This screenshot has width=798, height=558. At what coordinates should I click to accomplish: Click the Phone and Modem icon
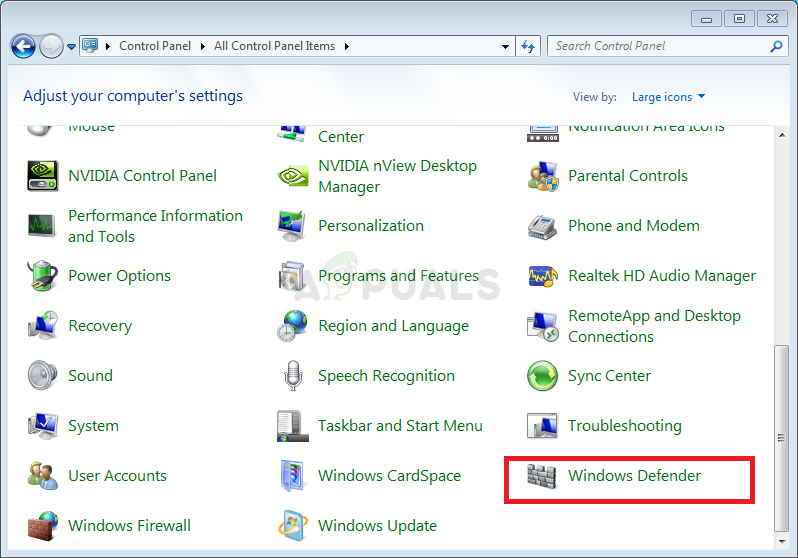[x=543, y=227]
